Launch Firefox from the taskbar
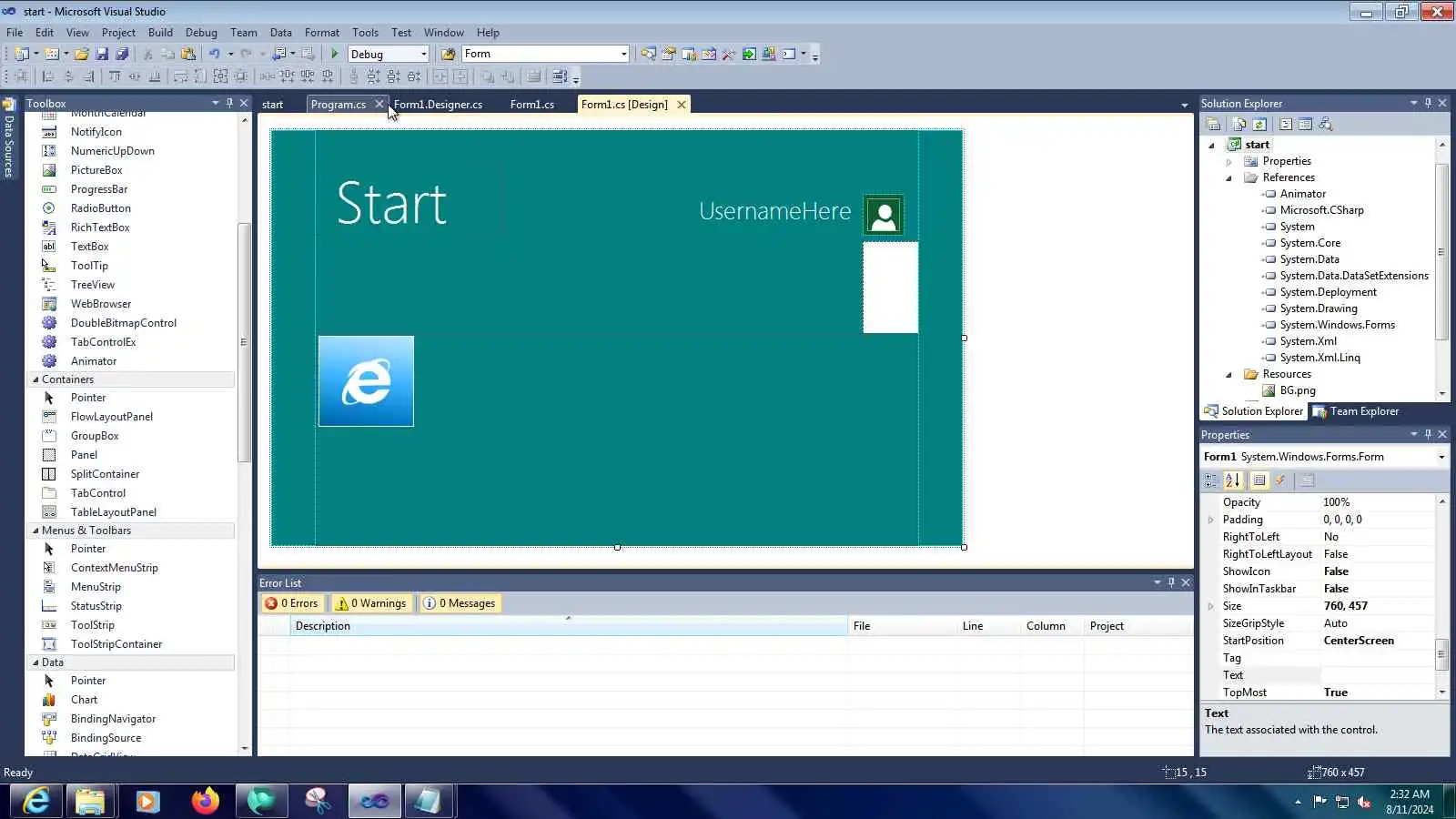The width and height of the screenshot is (1456, 819). (x=205, y=802)
